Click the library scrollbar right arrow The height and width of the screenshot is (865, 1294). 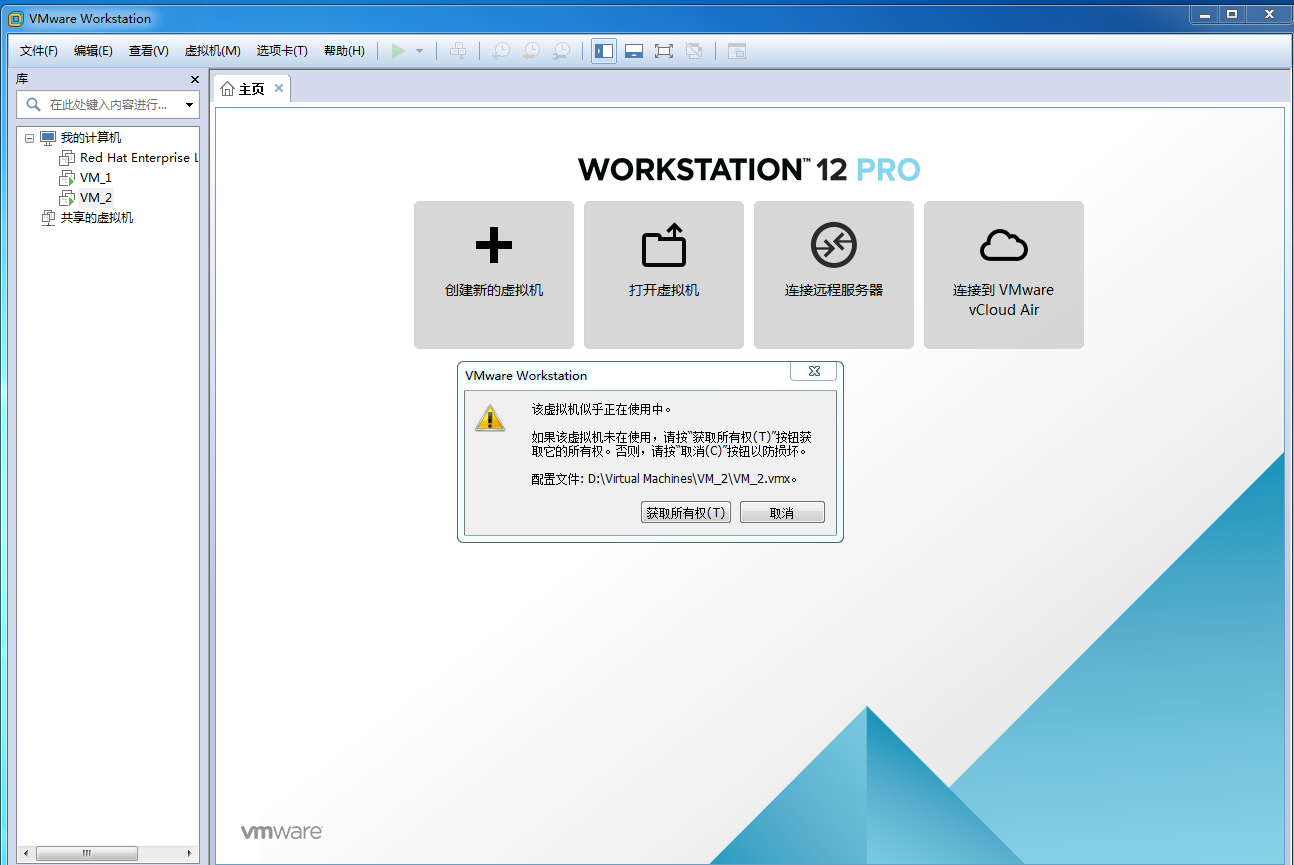click(190, 853)
